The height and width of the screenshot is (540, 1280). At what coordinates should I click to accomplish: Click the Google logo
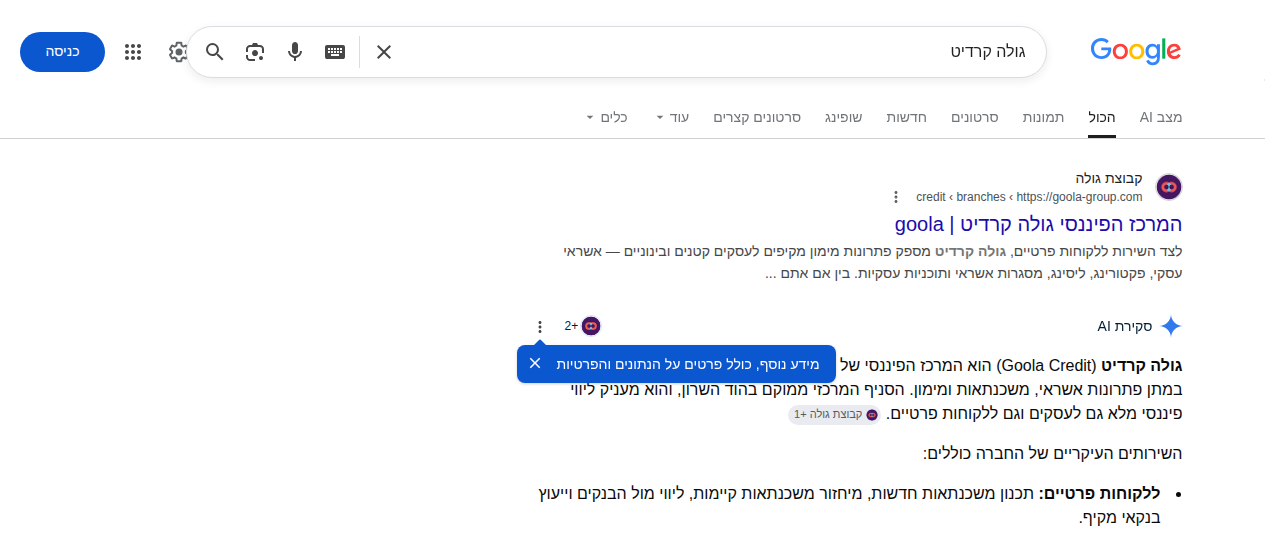(1135, 51)
